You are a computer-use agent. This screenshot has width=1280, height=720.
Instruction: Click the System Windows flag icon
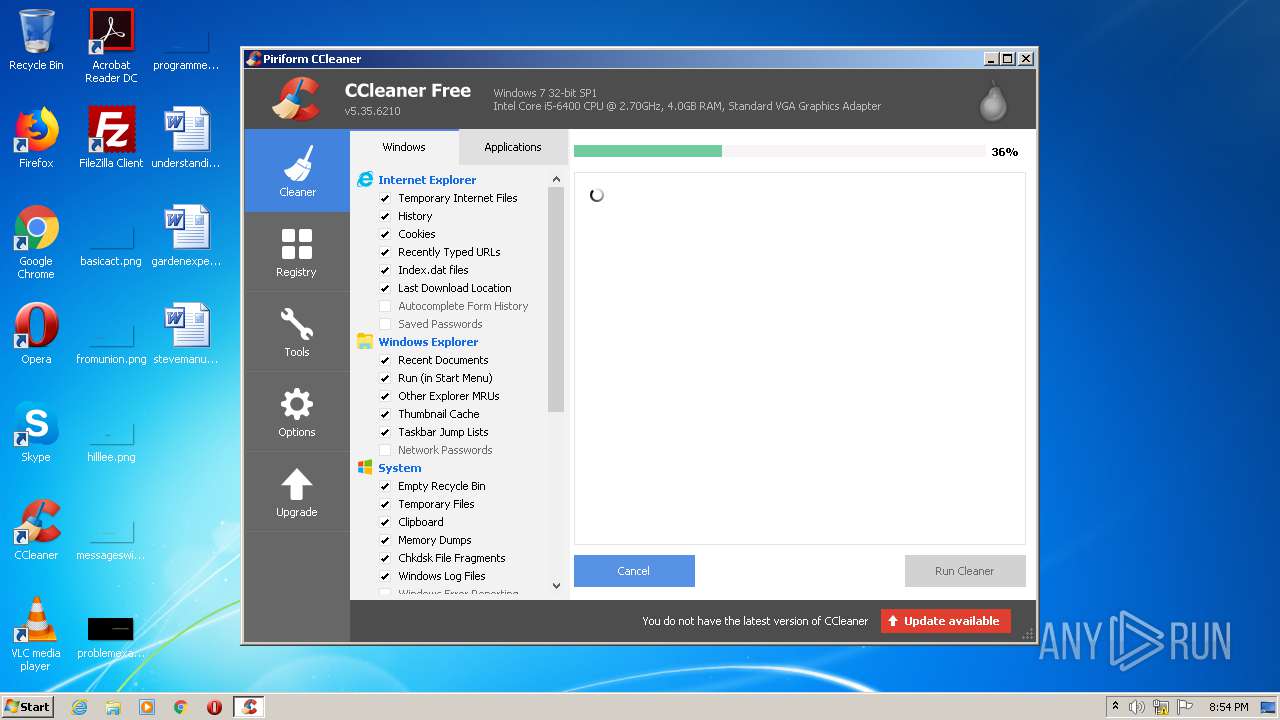coord(365,468)
